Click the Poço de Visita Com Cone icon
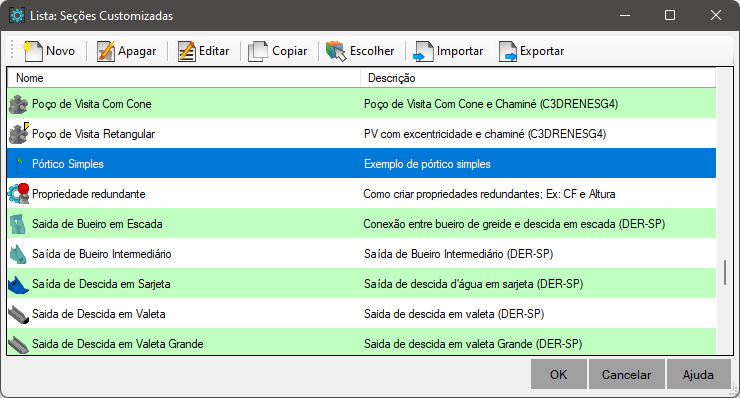Viewport: 740px width, 398px height. click(x=18, y=104)
